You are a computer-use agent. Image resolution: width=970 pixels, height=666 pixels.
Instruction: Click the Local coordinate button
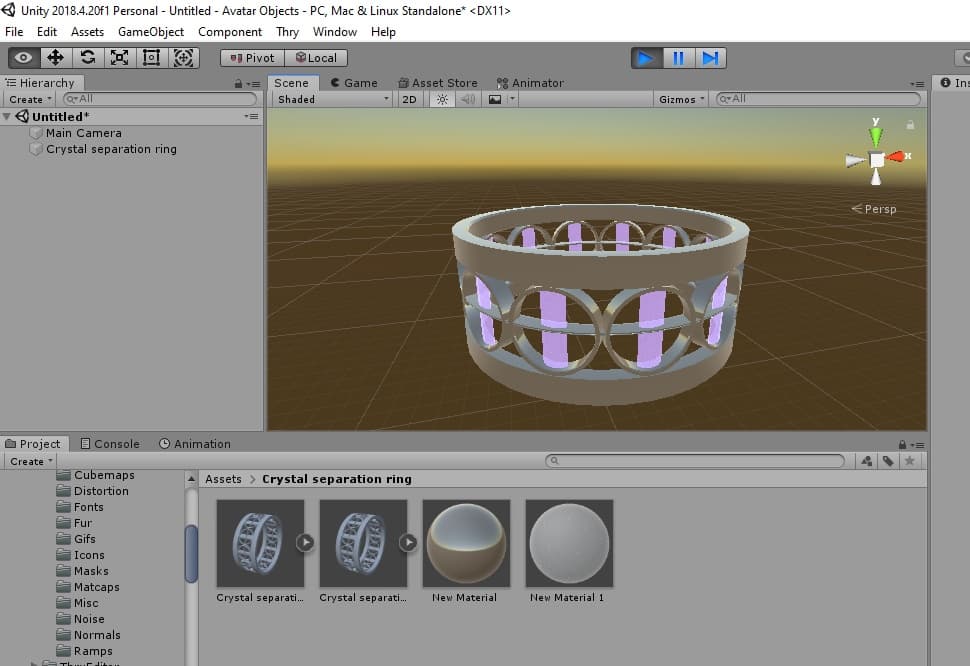coord(315,58)
